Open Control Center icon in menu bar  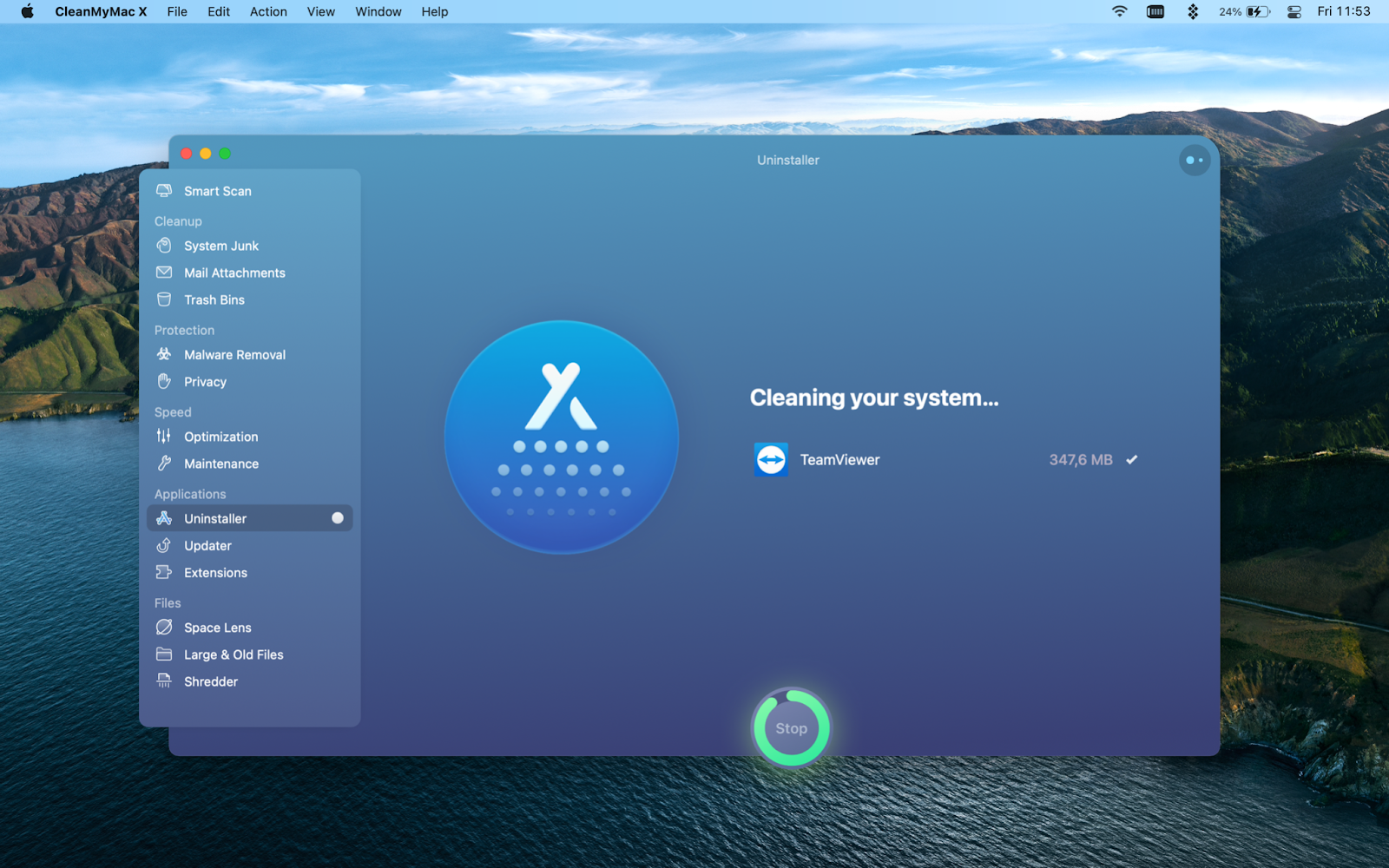tap(1294, 11)
